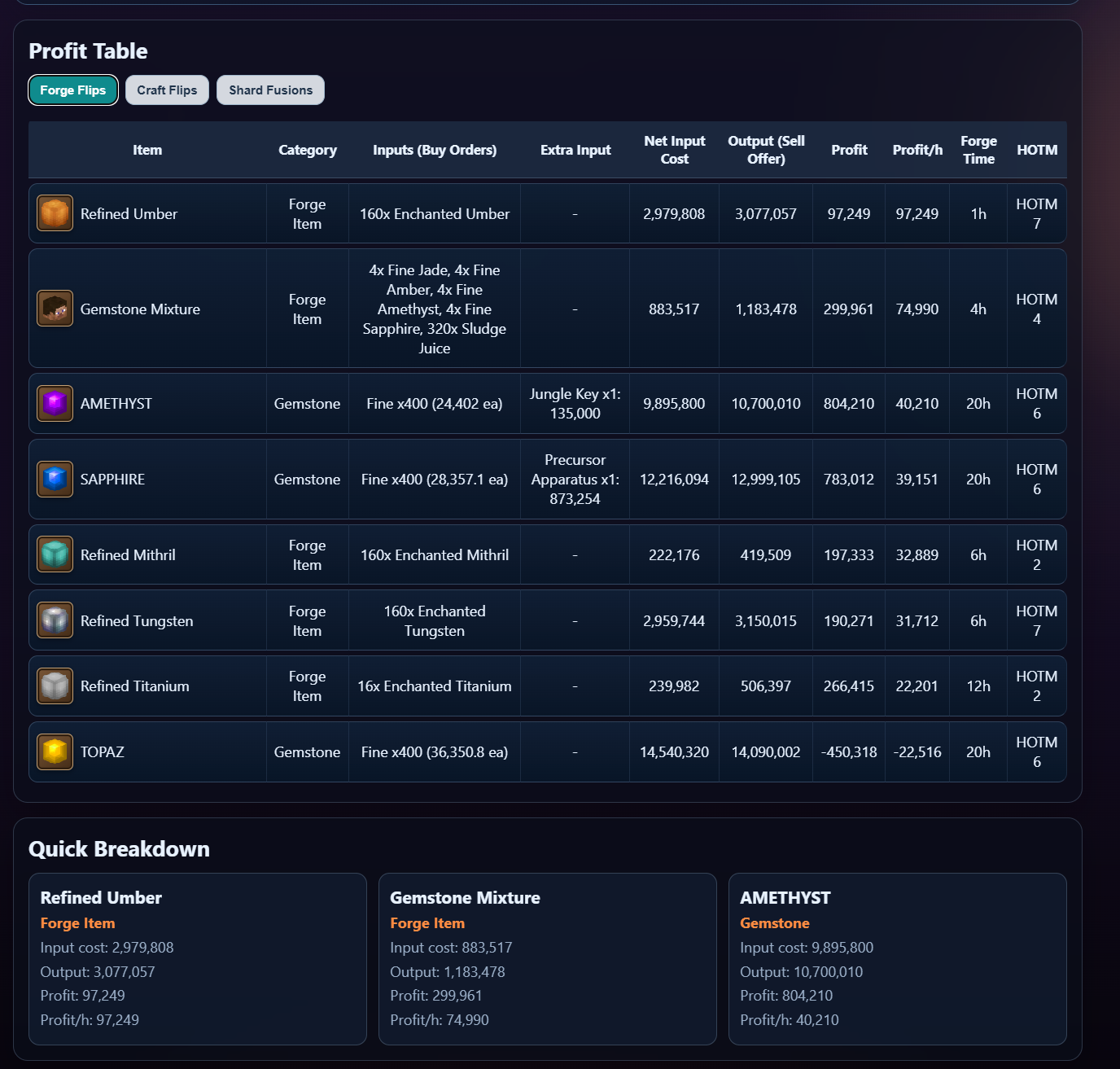The width and height of the screenshot is (1120, 1069).
Task: Click the Refined Titanium block icon
Action: 55,686
